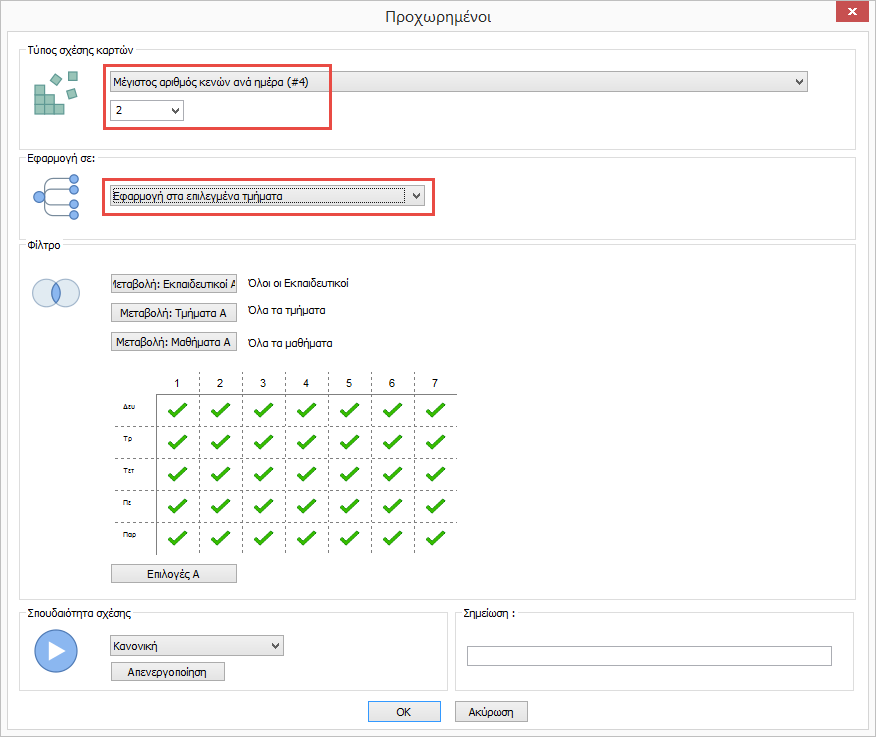Viewport: 876px width, 737px height.
Task: Click the 'Απενεργοποίηση' button
Action: click(x=168, y=672)
